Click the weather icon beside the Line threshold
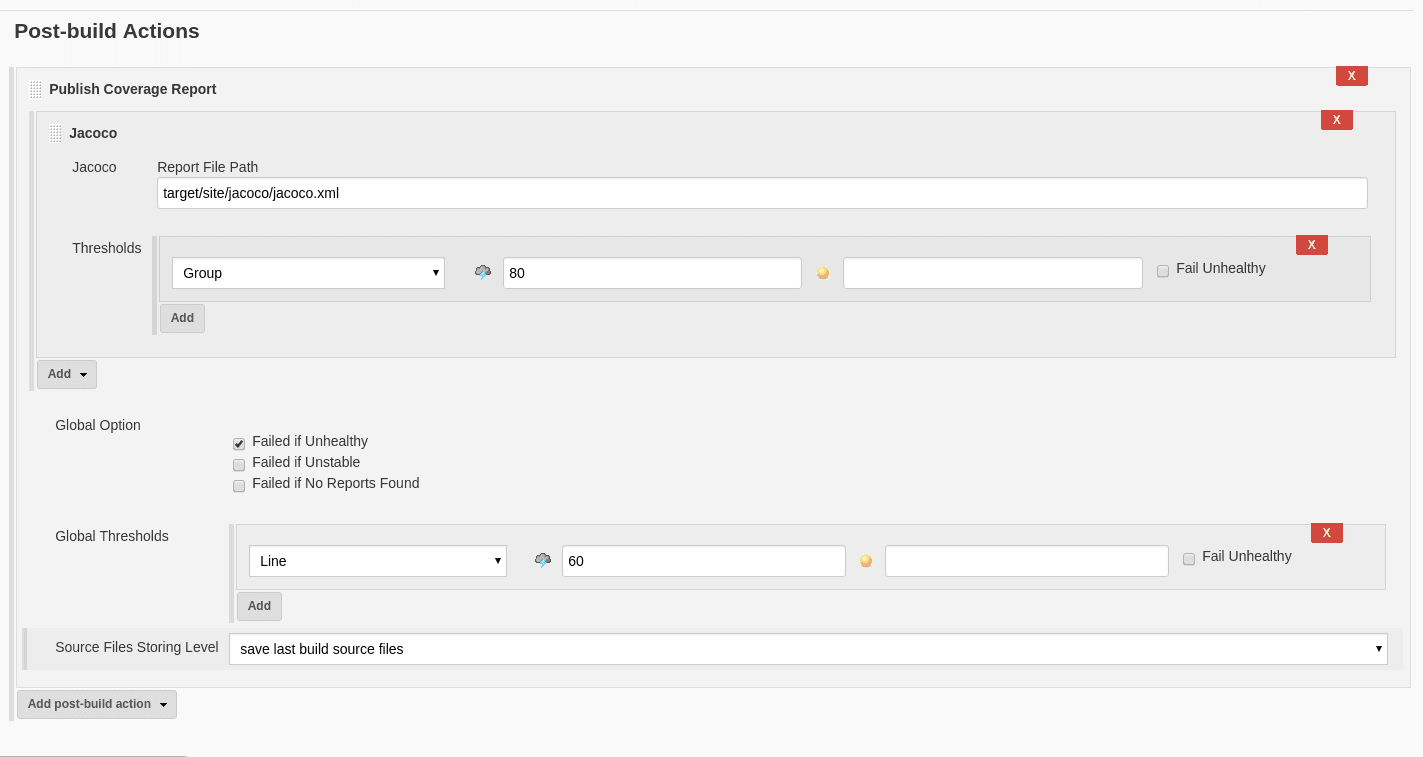 pos(541,560)
